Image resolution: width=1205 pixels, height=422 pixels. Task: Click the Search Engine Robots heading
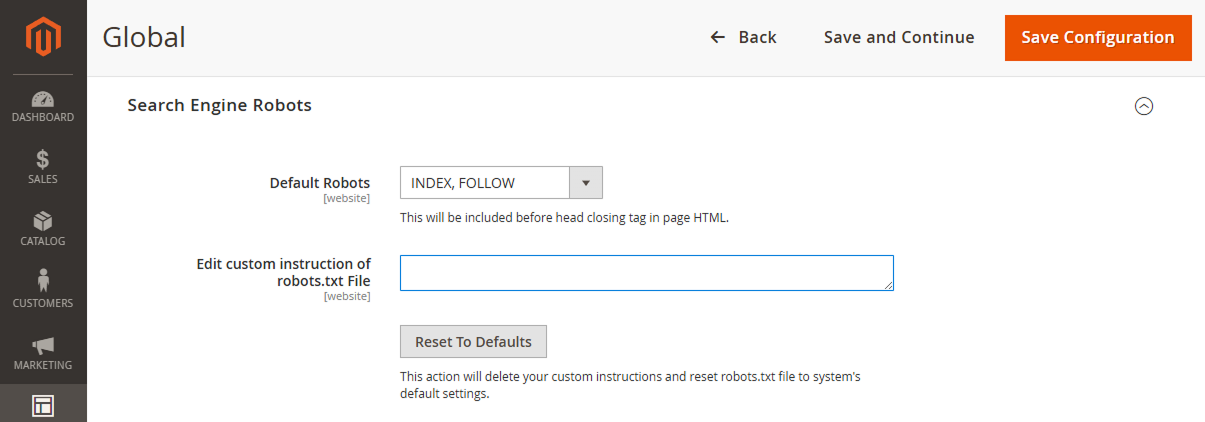220,105
